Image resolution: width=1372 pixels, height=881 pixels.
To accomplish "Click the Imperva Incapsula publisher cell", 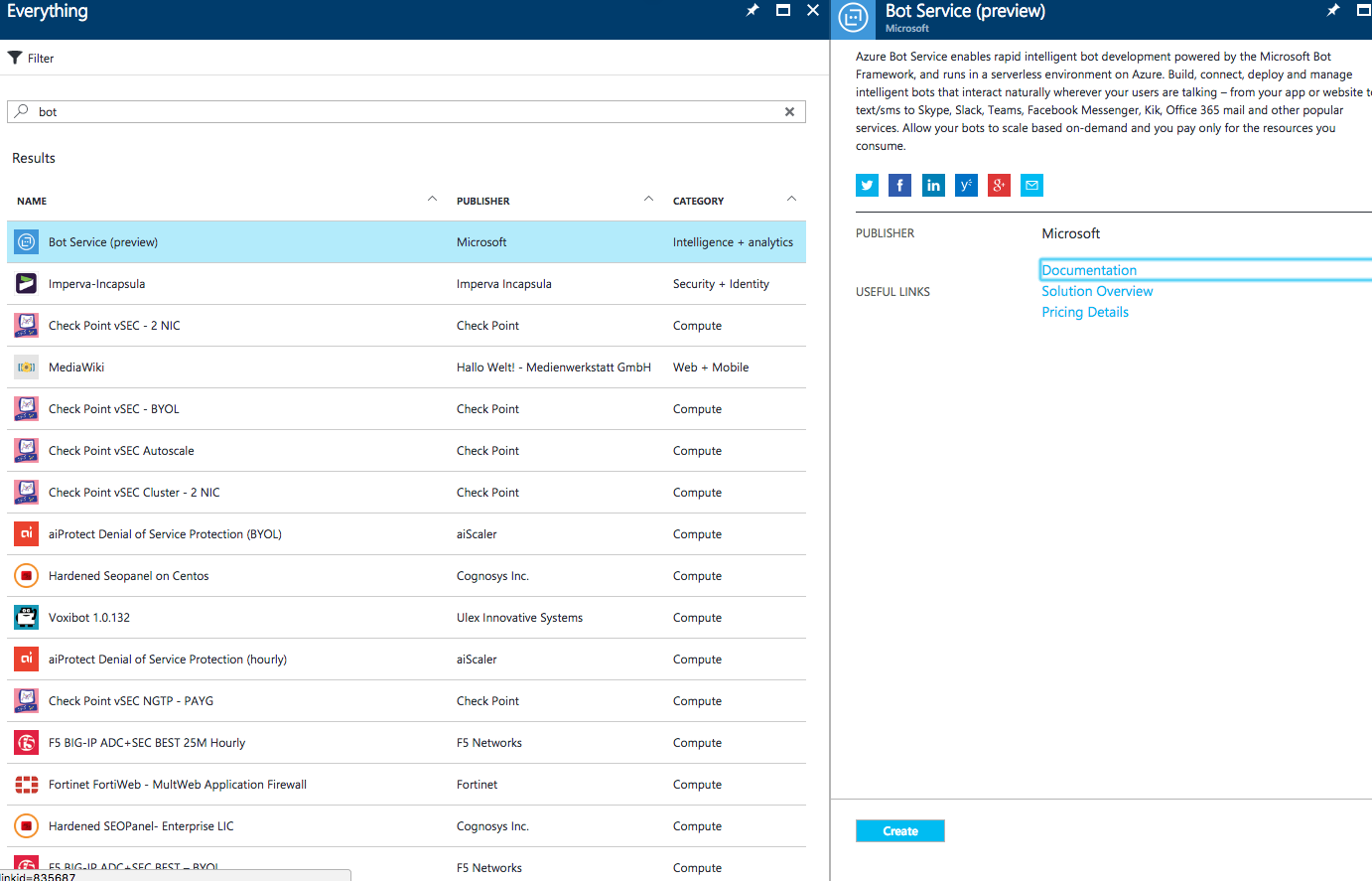I will [504, 284].
